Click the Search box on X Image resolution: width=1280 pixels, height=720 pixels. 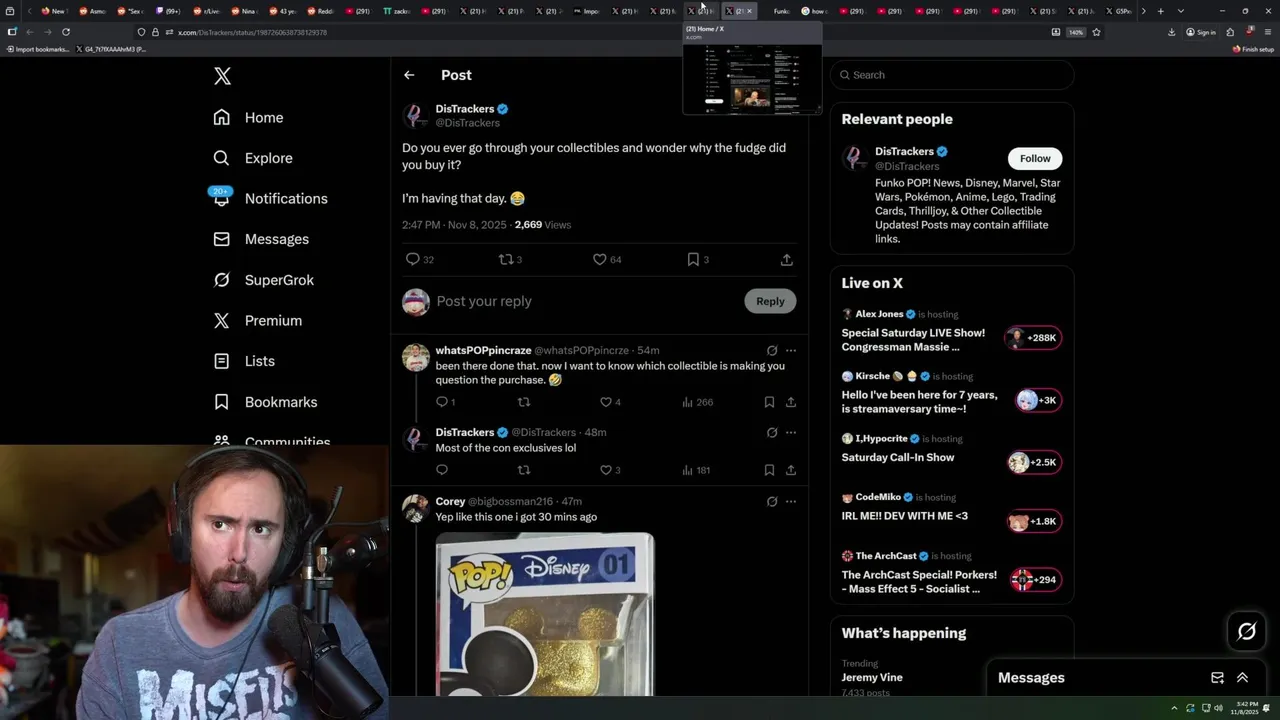point(952,75)
